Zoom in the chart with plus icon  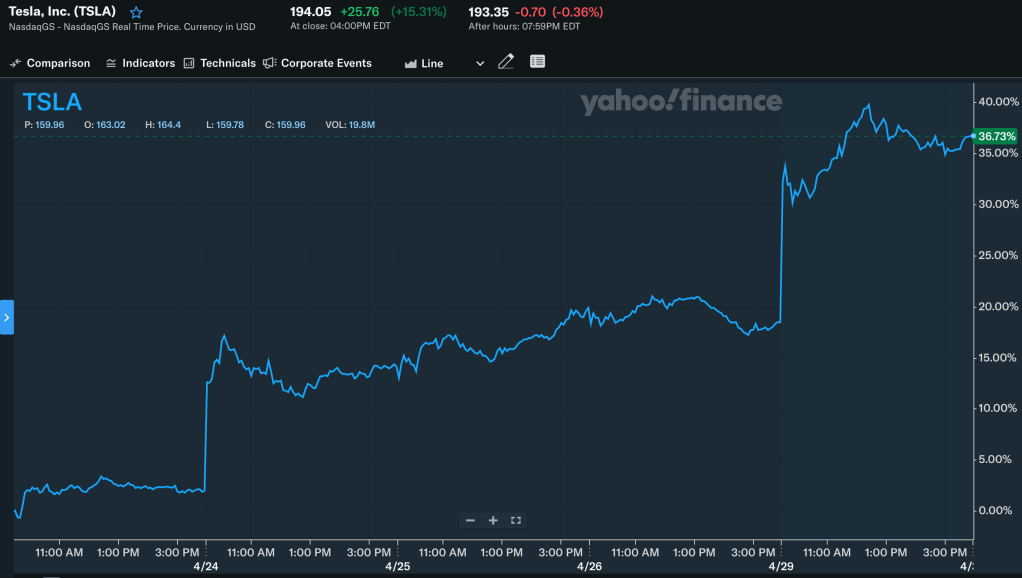(x=493, y=520)
